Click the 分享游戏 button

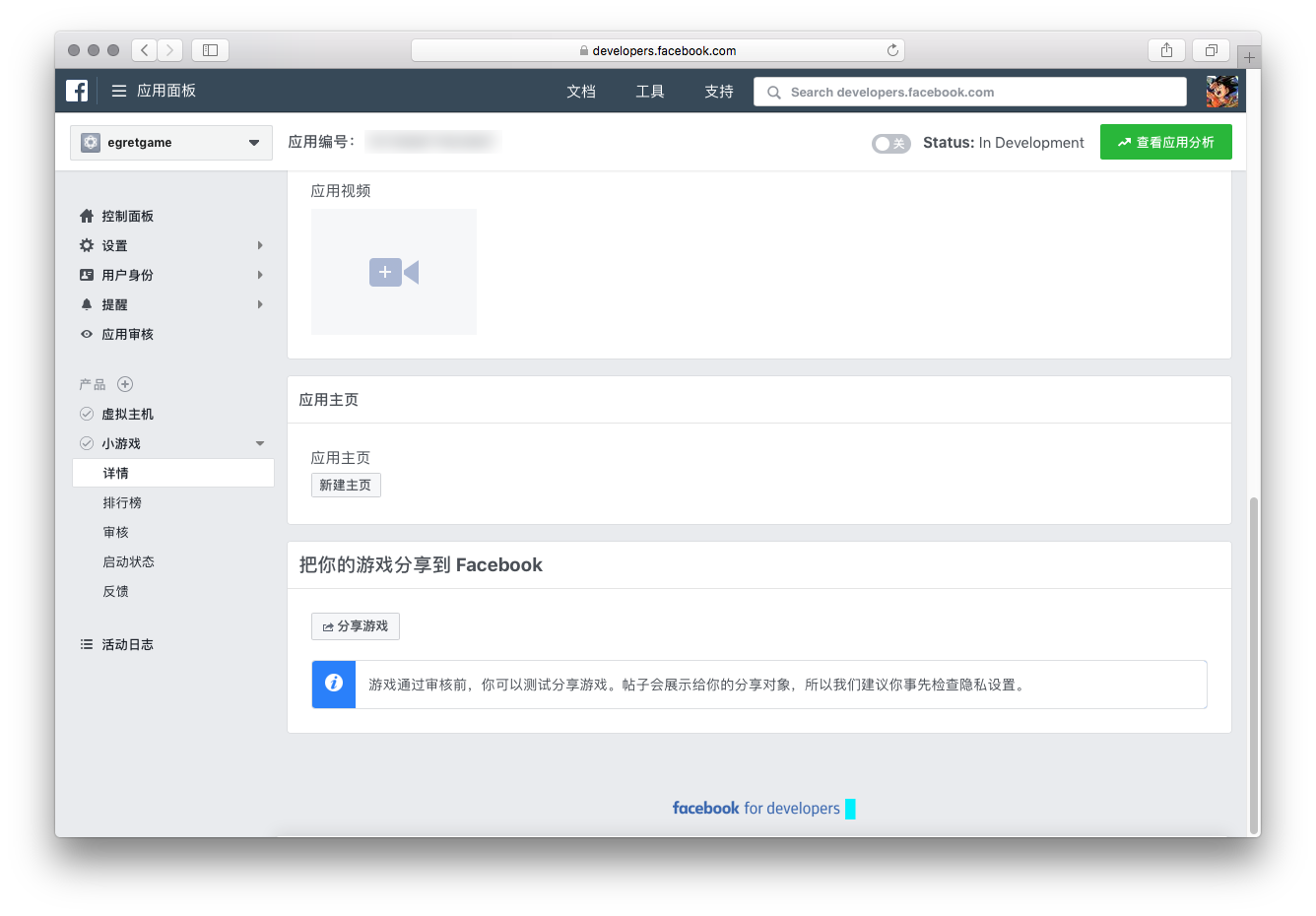pyautogui.click(x=356, y=626)
